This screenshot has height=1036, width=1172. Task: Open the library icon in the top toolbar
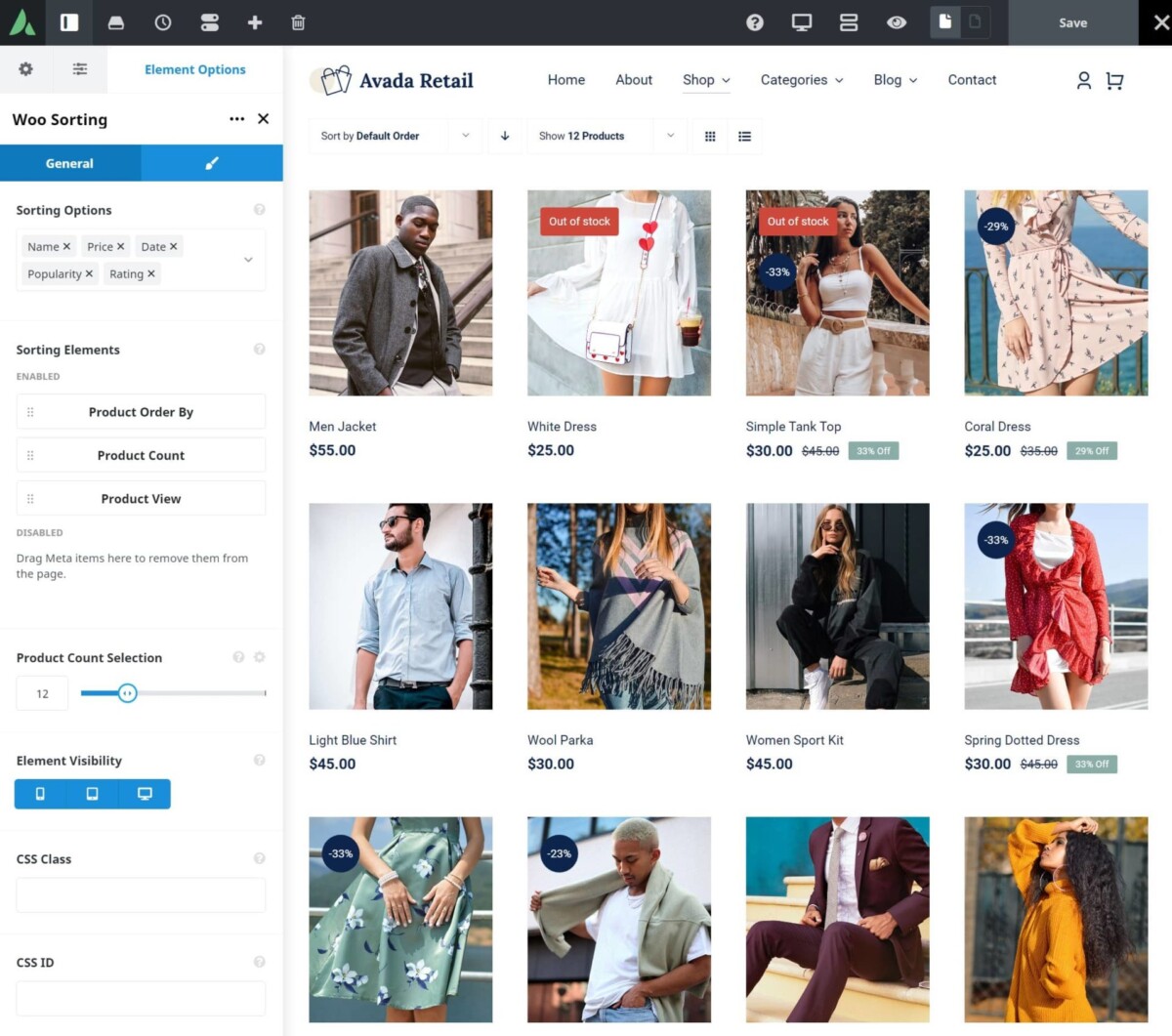pyautogui.click(x=116, y=21)
